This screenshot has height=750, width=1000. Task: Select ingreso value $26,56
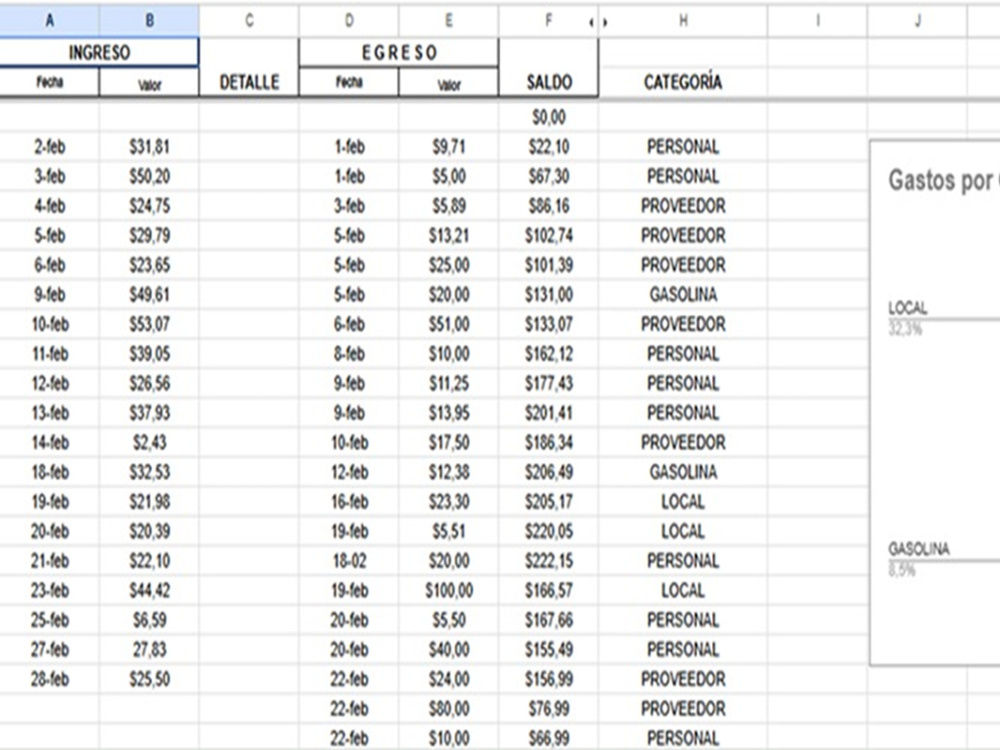click(149, 383)
